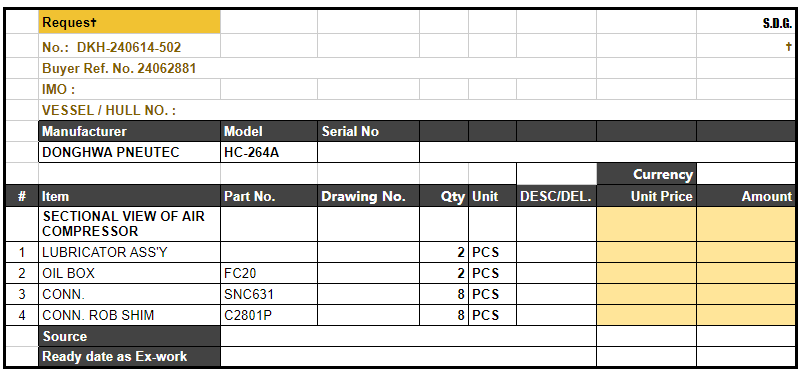Viewport: 799px width, 373px height.
Task: Click the C2801P part number cell
Action: click(269, 315)
